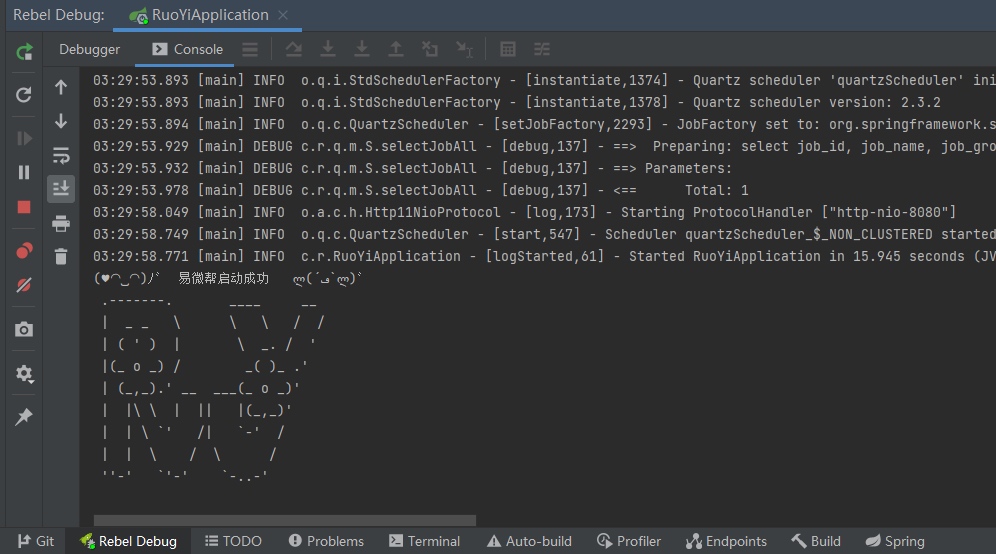
Task: Switch to the Debugger tab
Action: click(89, 50)
